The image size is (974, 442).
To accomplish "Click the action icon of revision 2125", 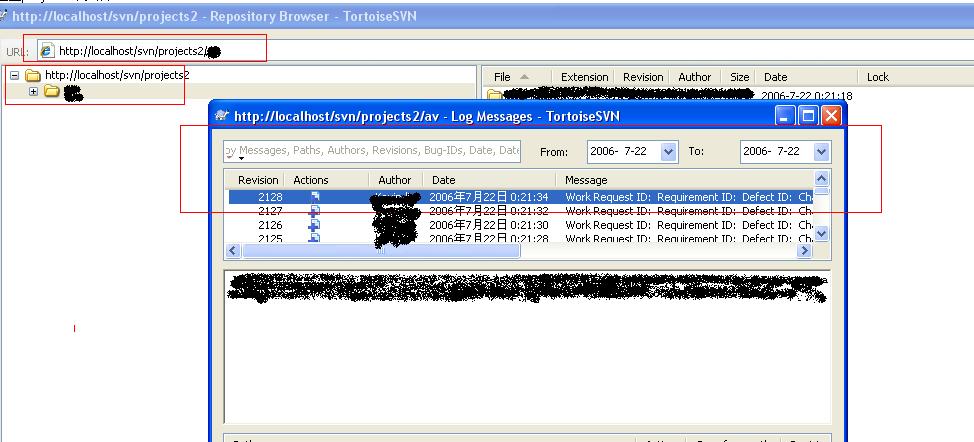I will 314,237.
